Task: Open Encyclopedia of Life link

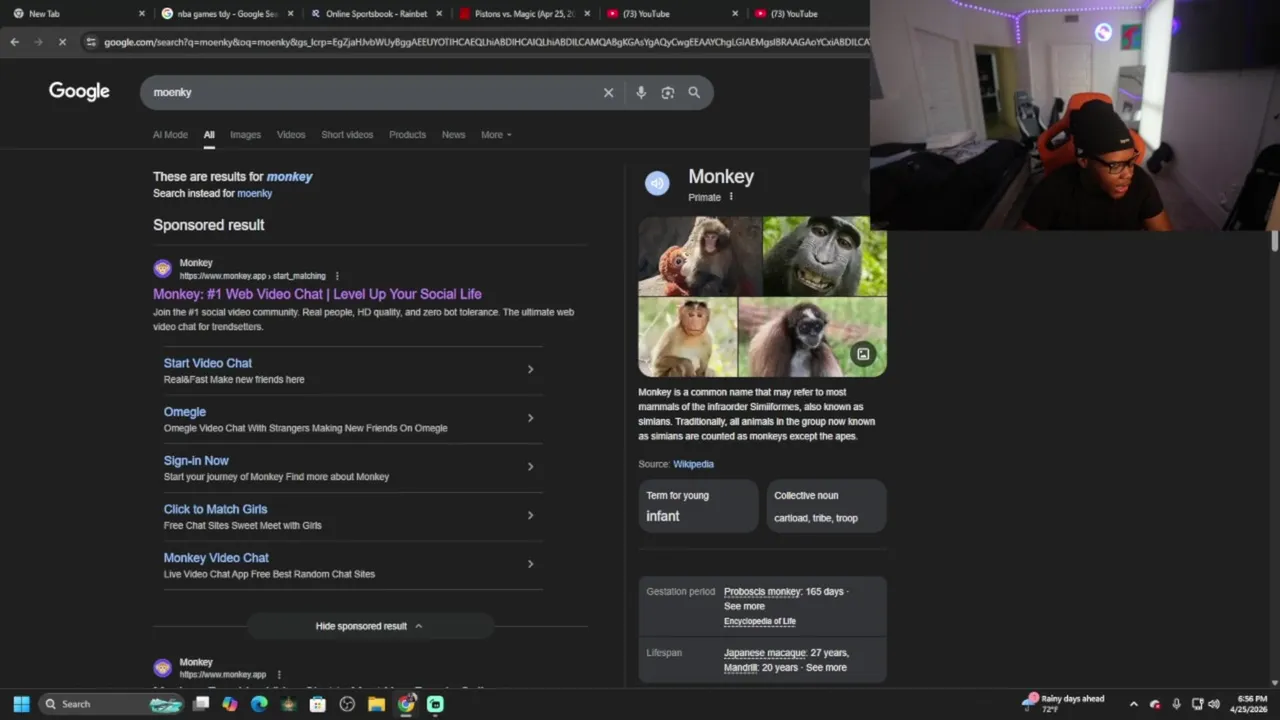Action: tap(760, 622)
